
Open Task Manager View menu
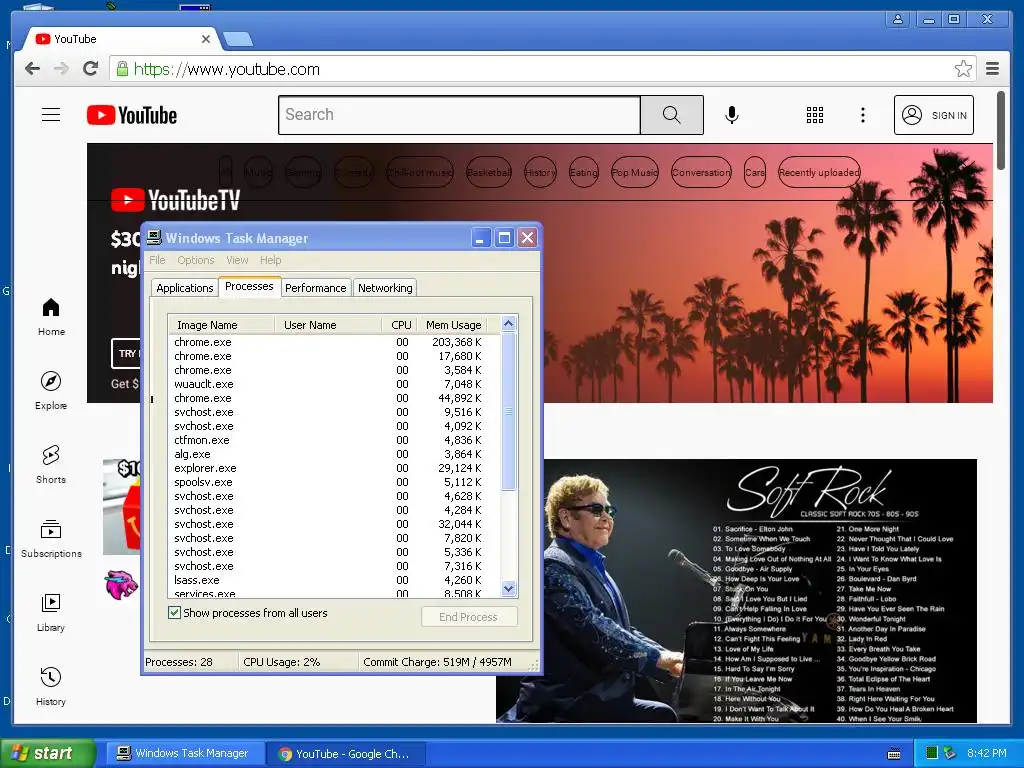tap(237, 260)
